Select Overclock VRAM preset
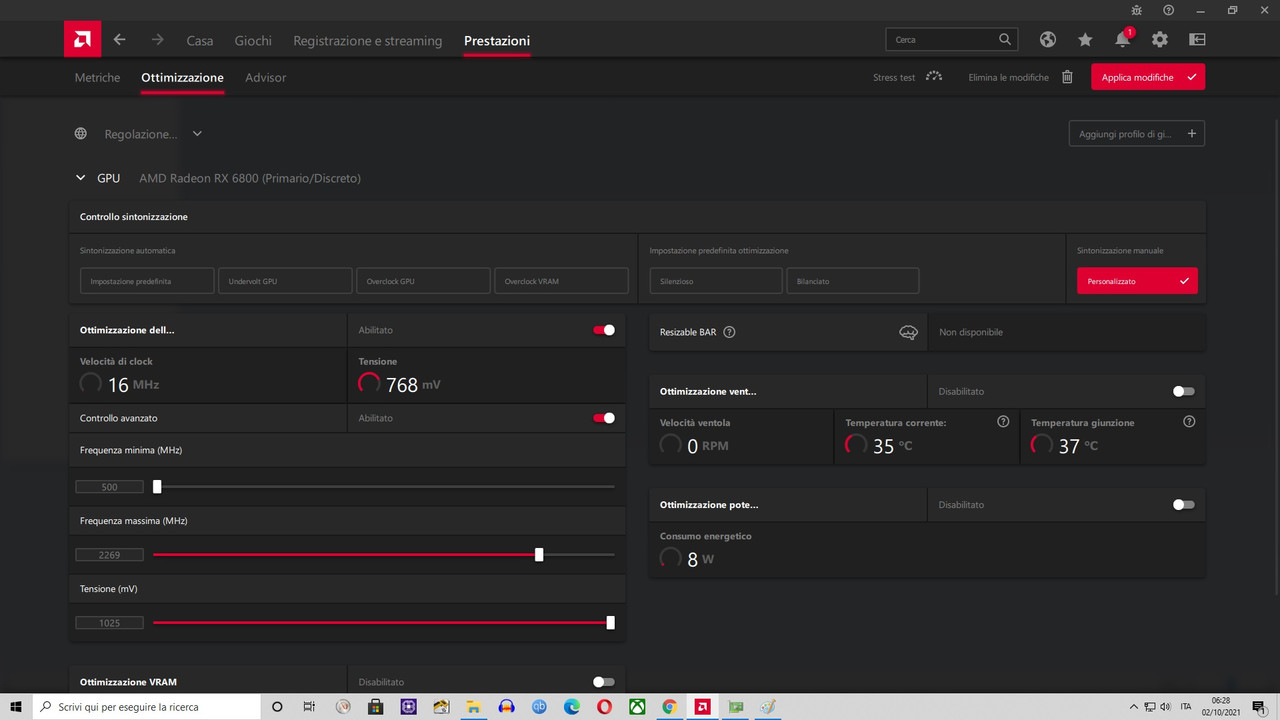Image resolution: width=1280 pixels, height=720 pixels. [x=562, y=281]
